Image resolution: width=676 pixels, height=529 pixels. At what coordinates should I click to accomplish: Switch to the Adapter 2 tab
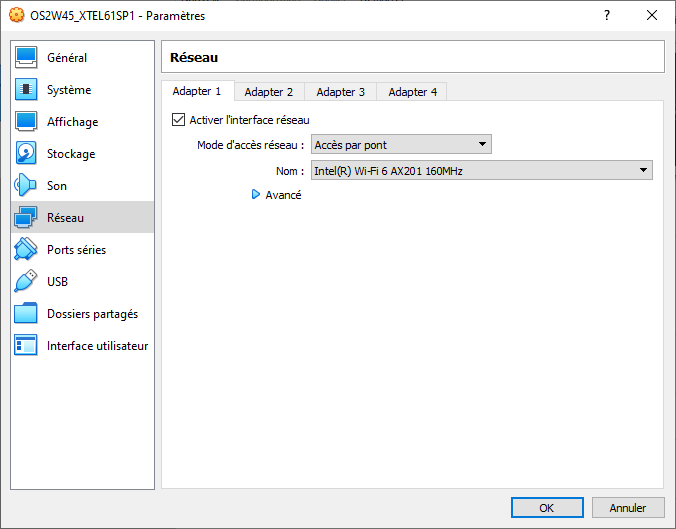coord(269,92)
